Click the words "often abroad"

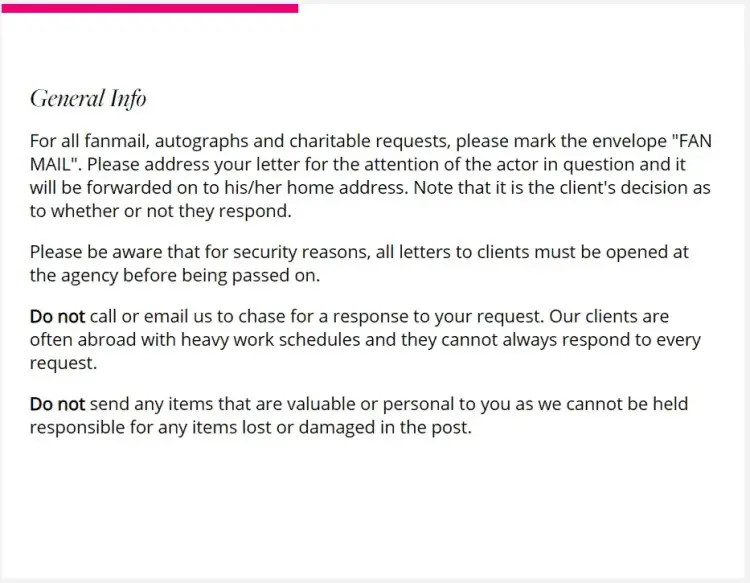coord(79,340)
